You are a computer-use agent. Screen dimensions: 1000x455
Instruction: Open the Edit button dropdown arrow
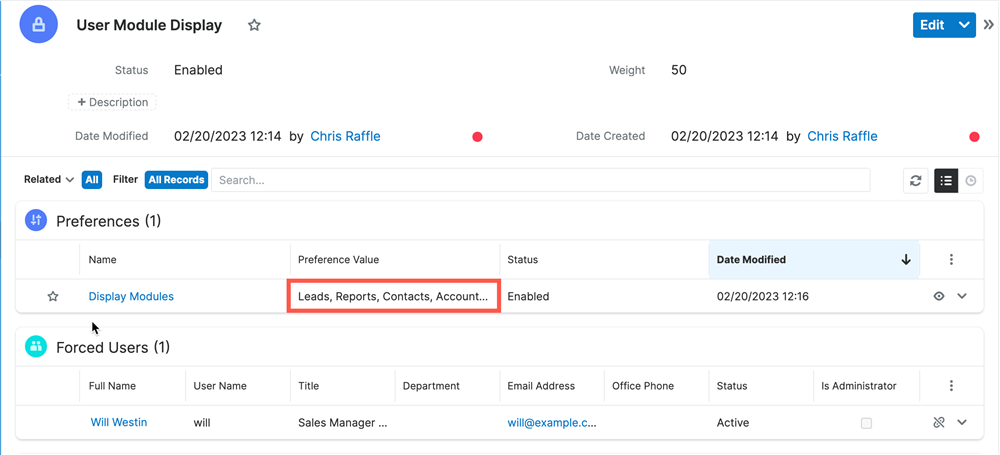click(964, 25)
